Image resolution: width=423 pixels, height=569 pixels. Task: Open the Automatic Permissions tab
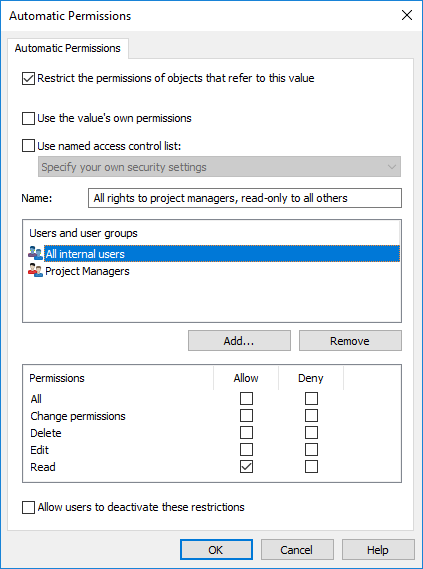[67, 48]
